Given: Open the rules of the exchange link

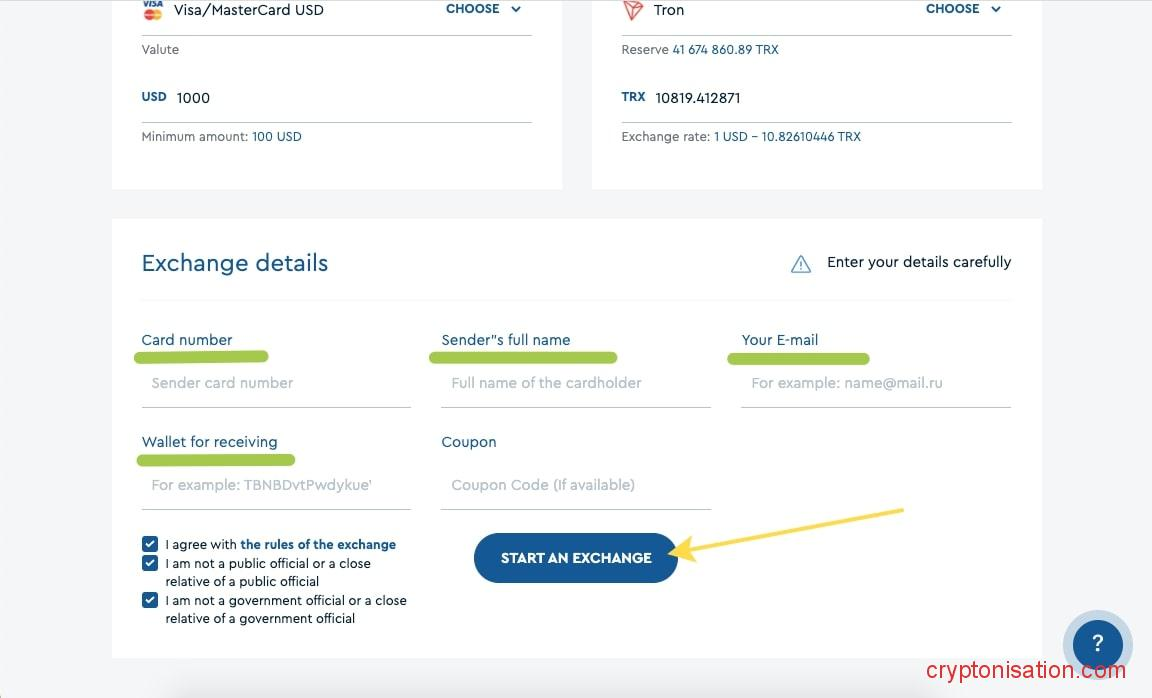Looking at the screenshot, I should point(318,545).
